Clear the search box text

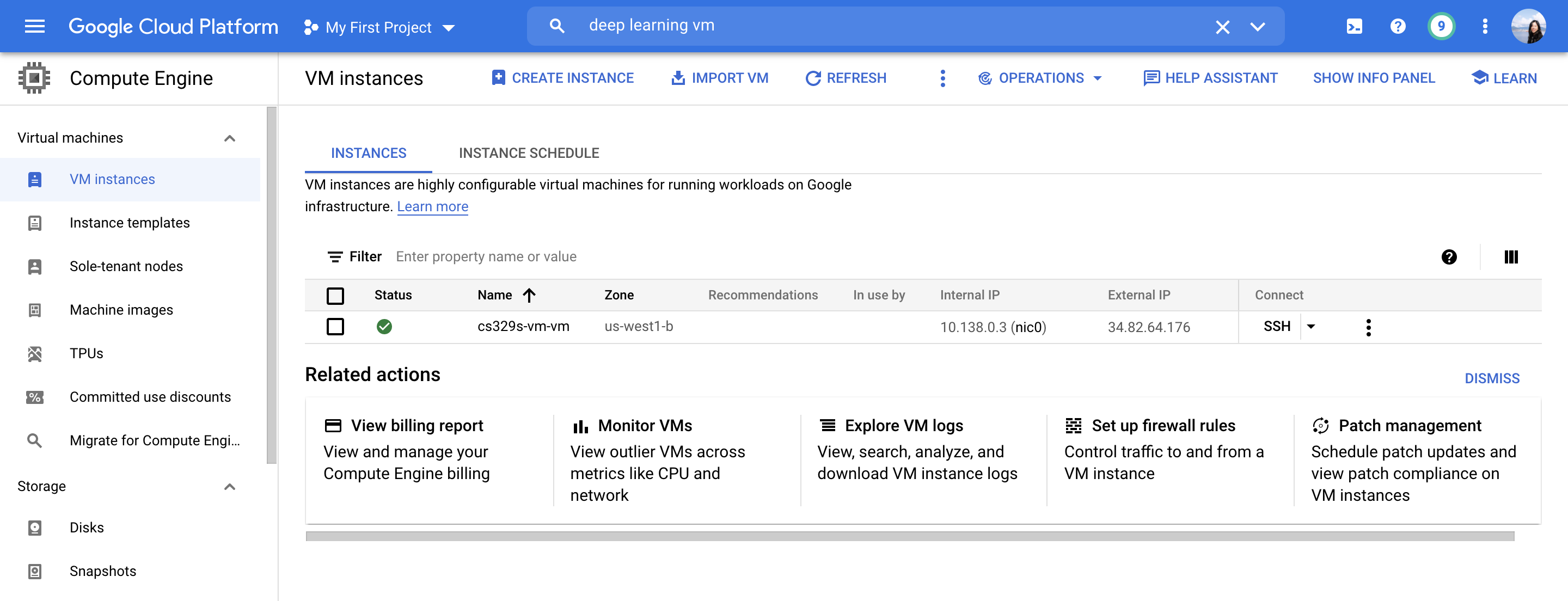click(1222, 27)
